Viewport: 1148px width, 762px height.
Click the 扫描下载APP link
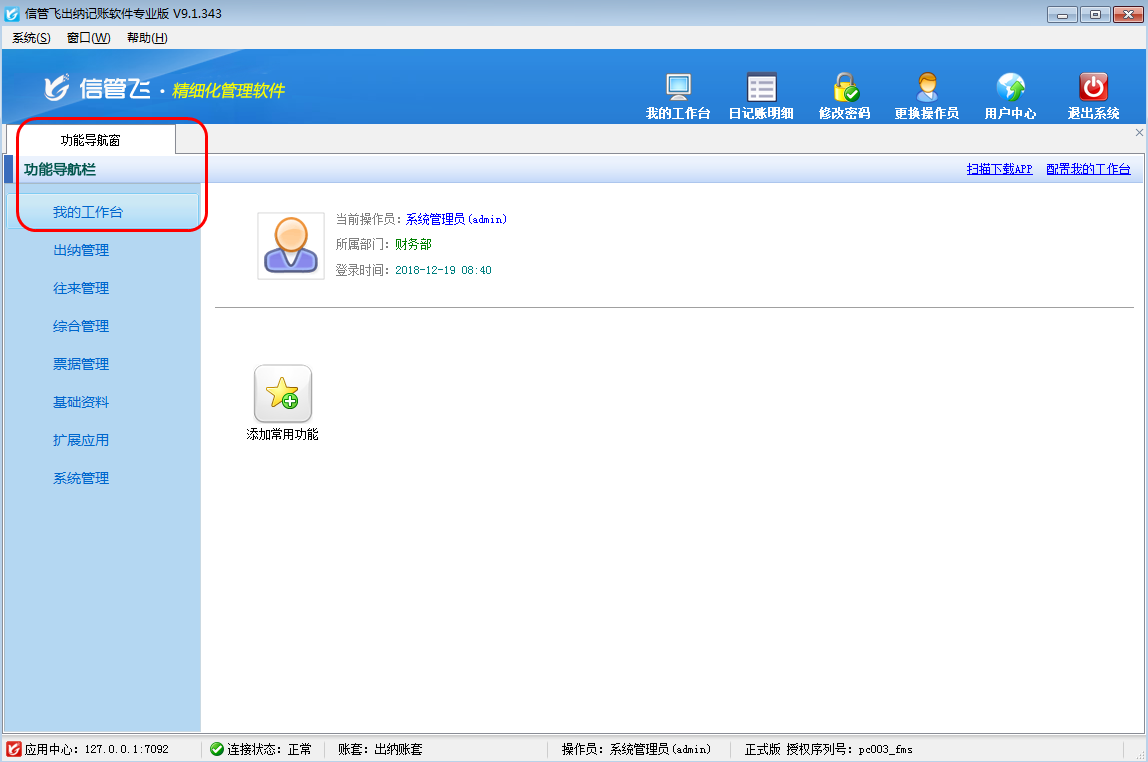(999, 170)
